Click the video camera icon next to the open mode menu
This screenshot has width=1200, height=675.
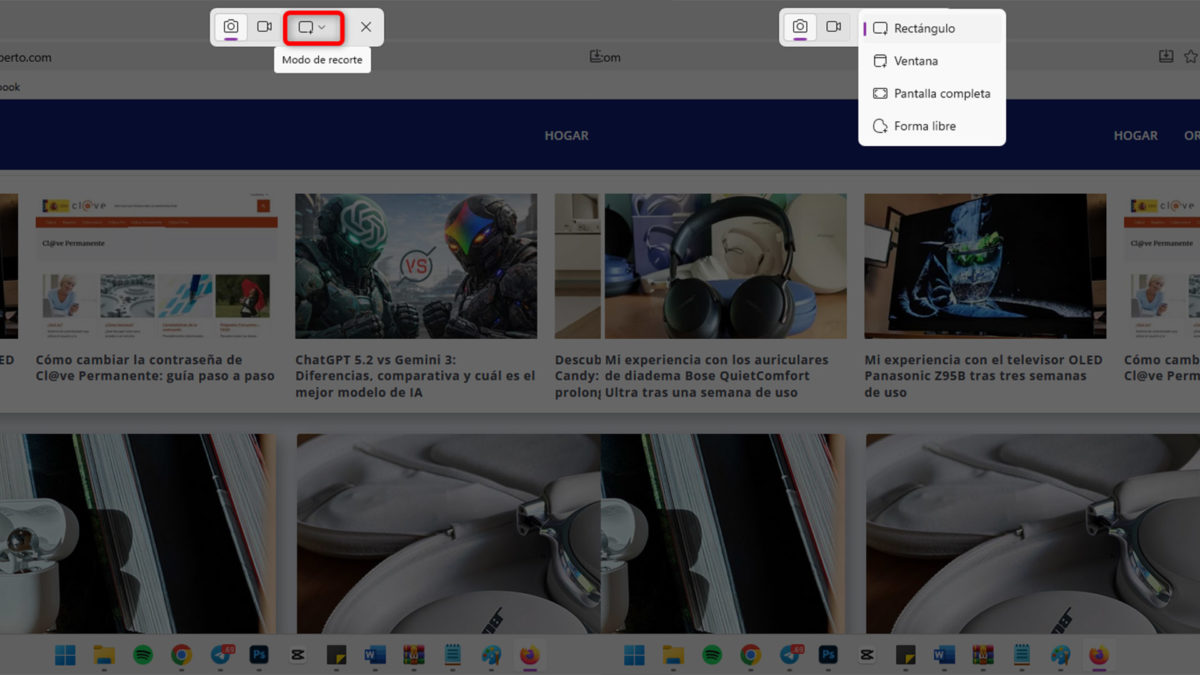pos(833,27)
